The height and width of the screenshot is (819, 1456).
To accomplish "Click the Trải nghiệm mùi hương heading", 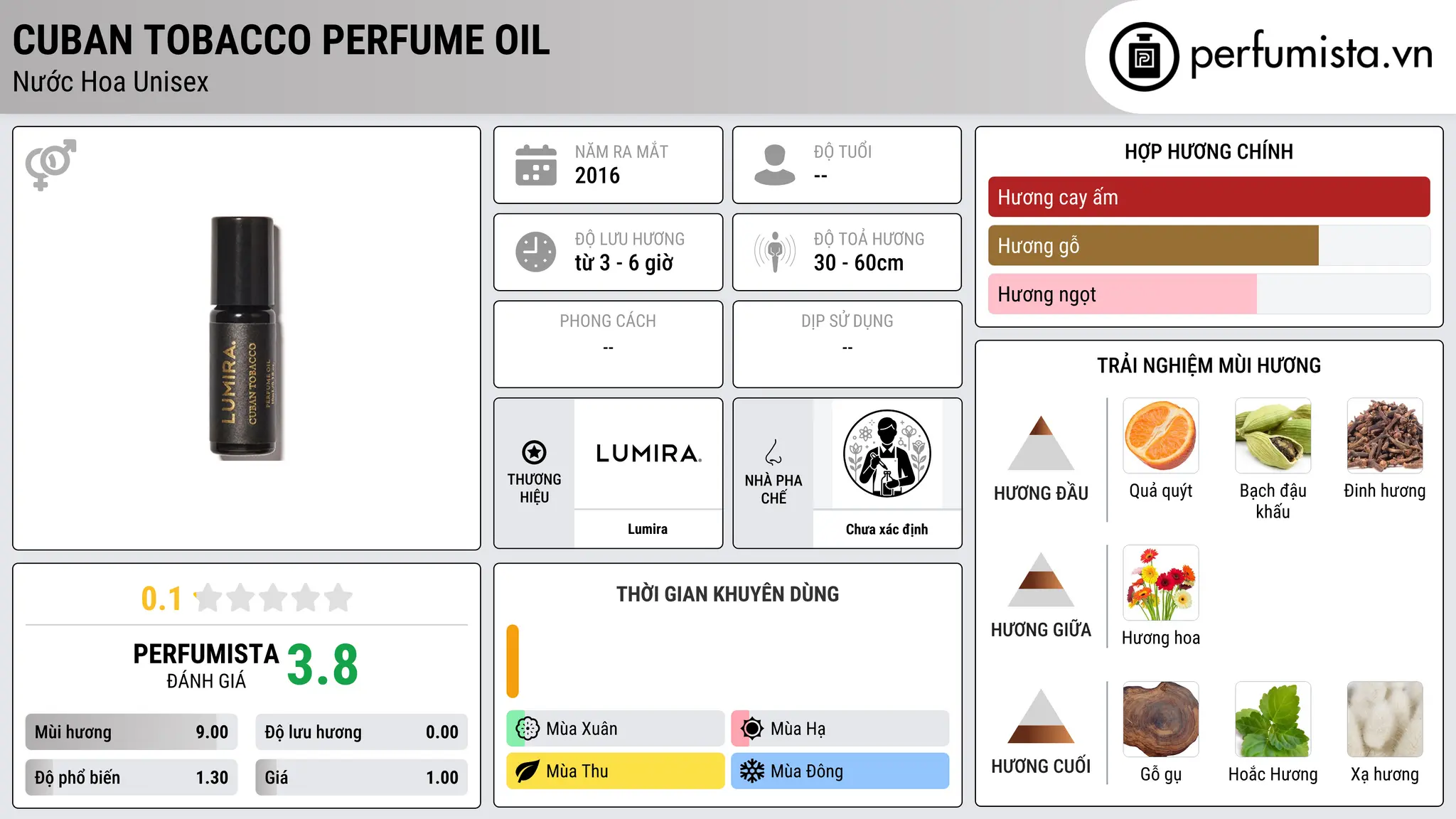I will click(1209, 365).
